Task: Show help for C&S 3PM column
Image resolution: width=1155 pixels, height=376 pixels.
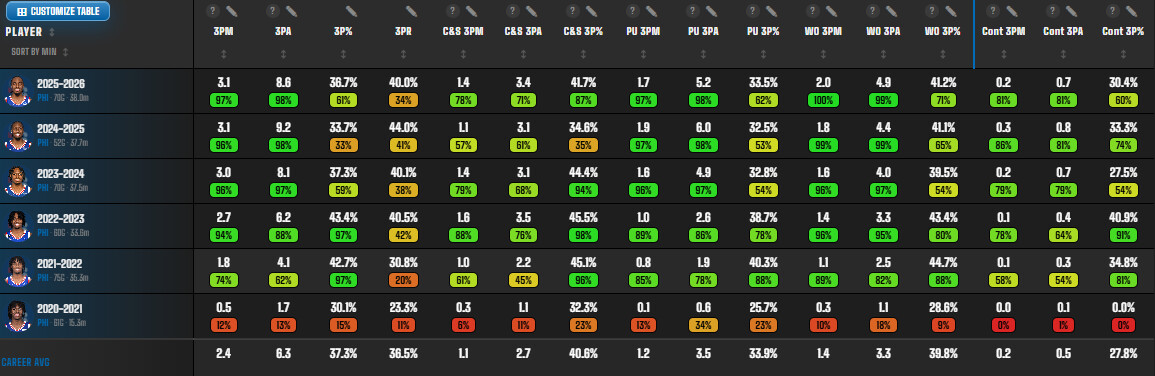Action: [453, 11]
